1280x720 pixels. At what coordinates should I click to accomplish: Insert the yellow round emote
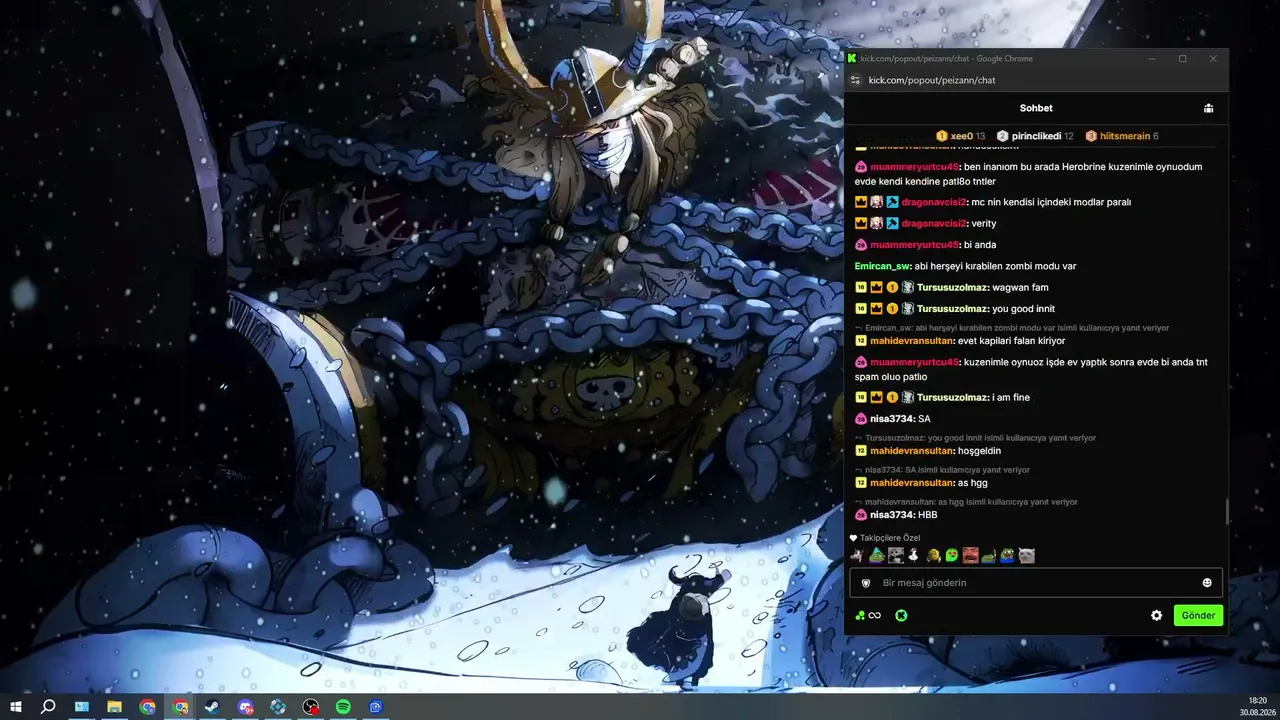pyautogui.click(x=932, y=555)
